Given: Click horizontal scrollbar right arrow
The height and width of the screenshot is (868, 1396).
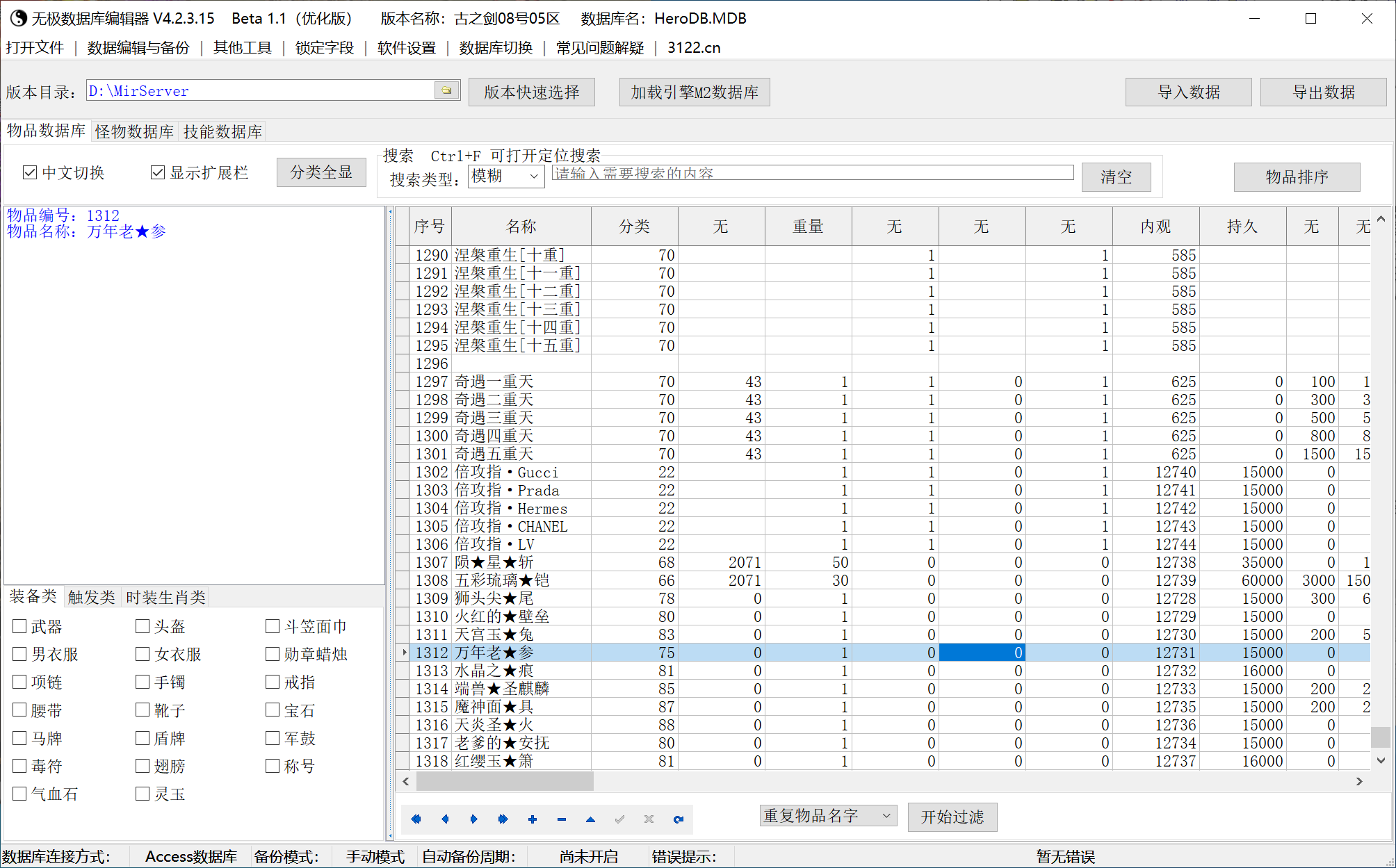Looking at the screenshot, I should (x=1359, y=781).
